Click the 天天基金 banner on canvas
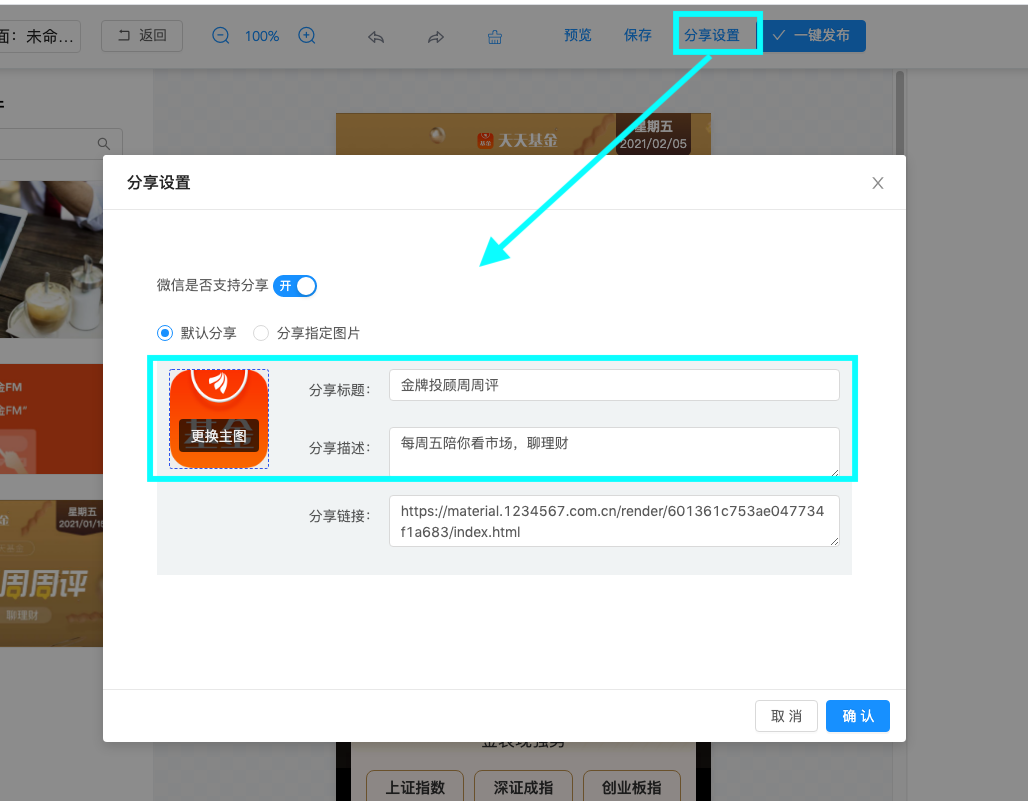Image resolution: width=1028 pixels, height=801 pixels. 523,134
